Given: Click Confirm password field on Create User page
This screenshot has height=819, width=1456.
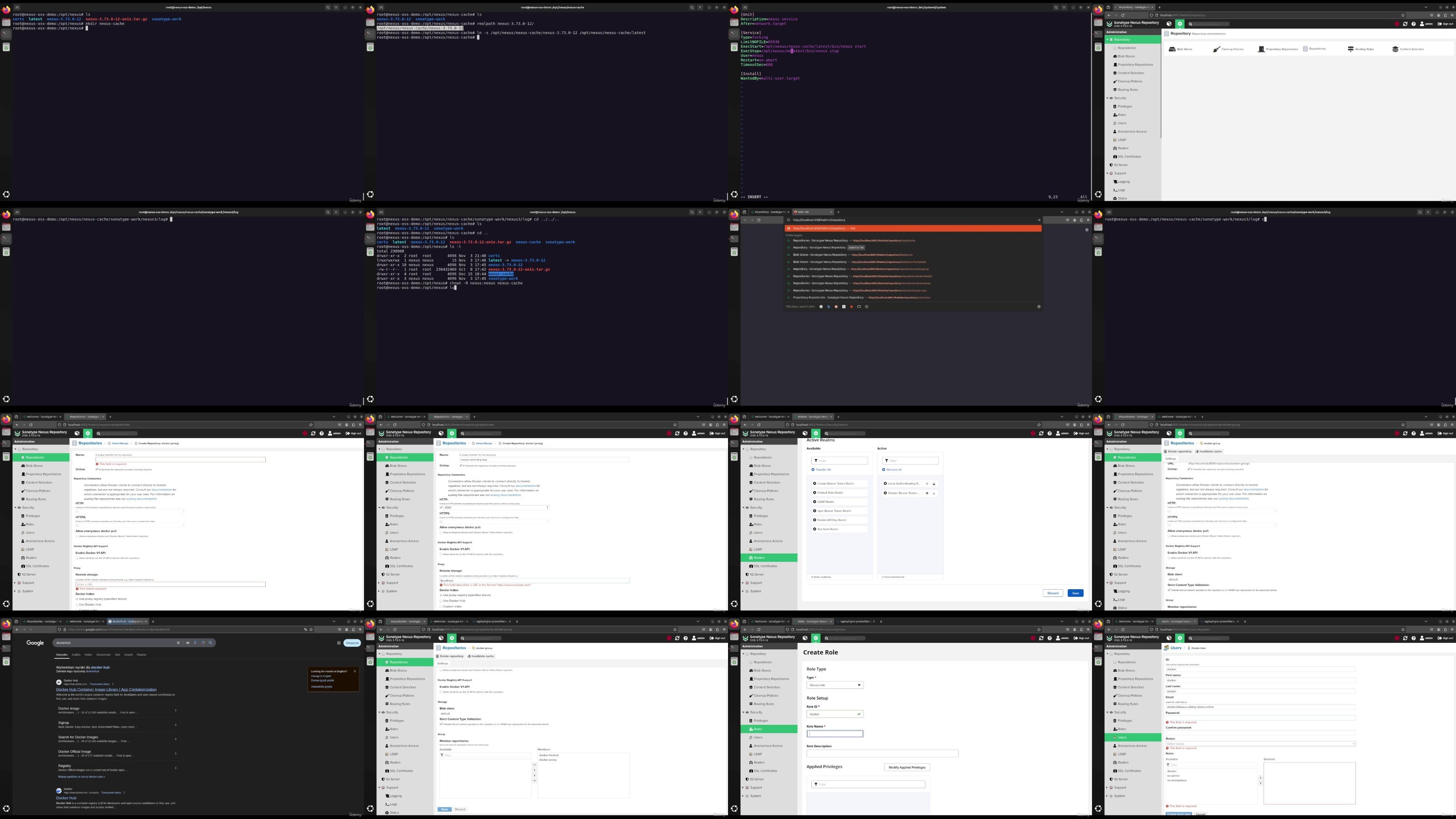Looking at the screenshot, I should pyautogui.click(x=1260, y=733).
